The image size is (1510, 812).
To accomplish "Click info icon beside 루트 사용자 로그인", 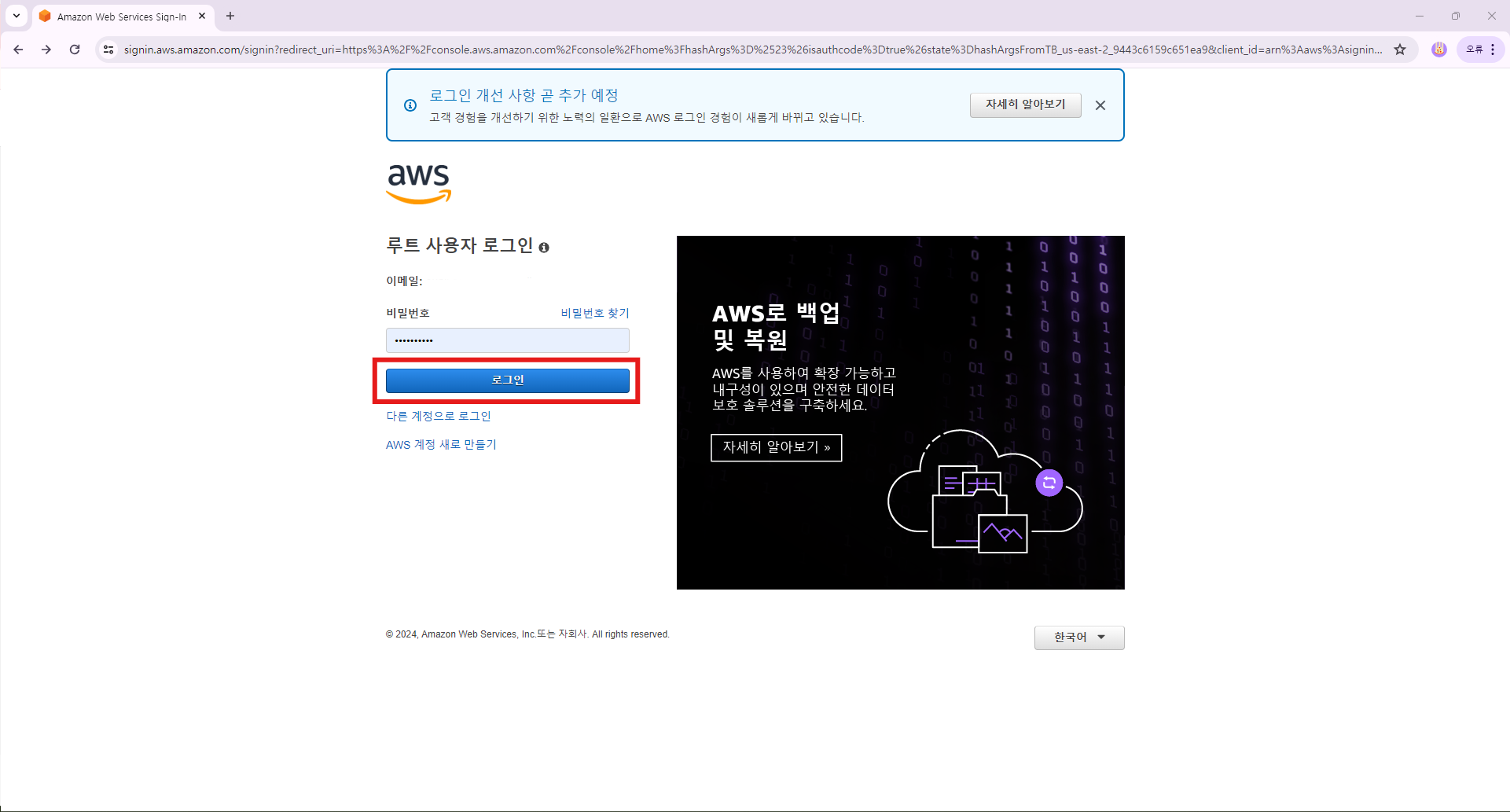I will pos(544,248).
